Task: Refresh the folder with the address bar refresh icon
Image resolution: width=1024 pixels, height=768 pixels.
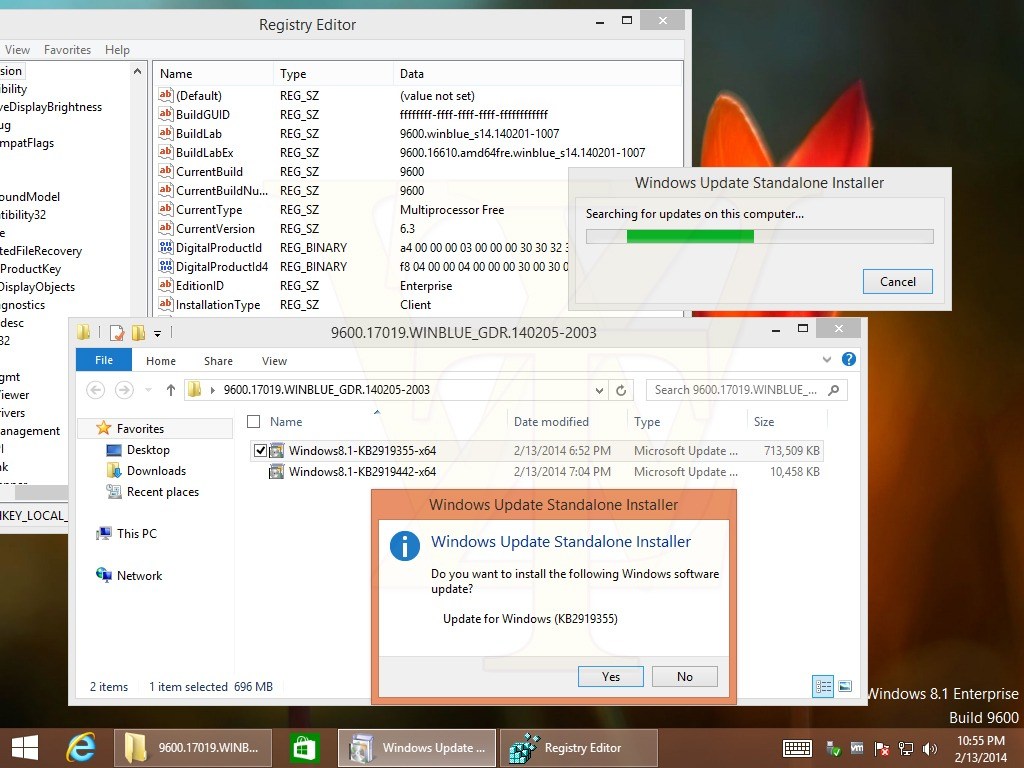Action: pyautogui.click(x=621, y=390)
